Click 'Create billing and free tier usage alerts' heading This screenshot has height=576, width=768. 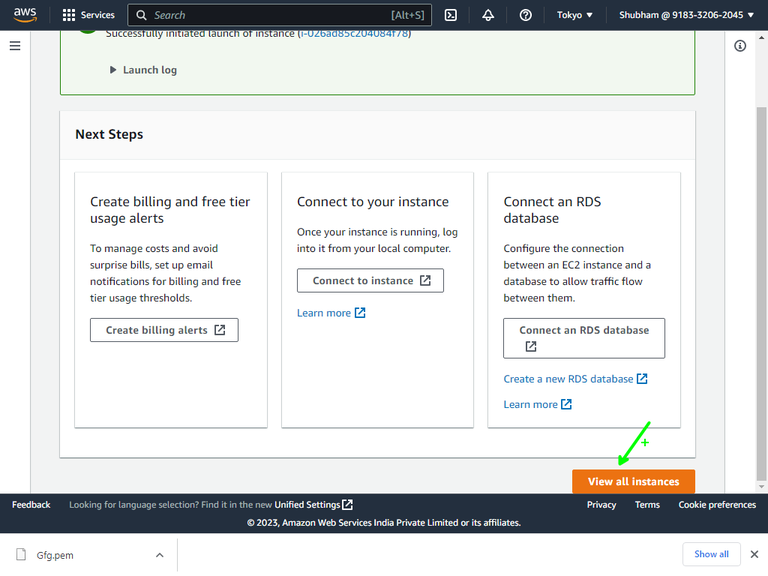170,210
